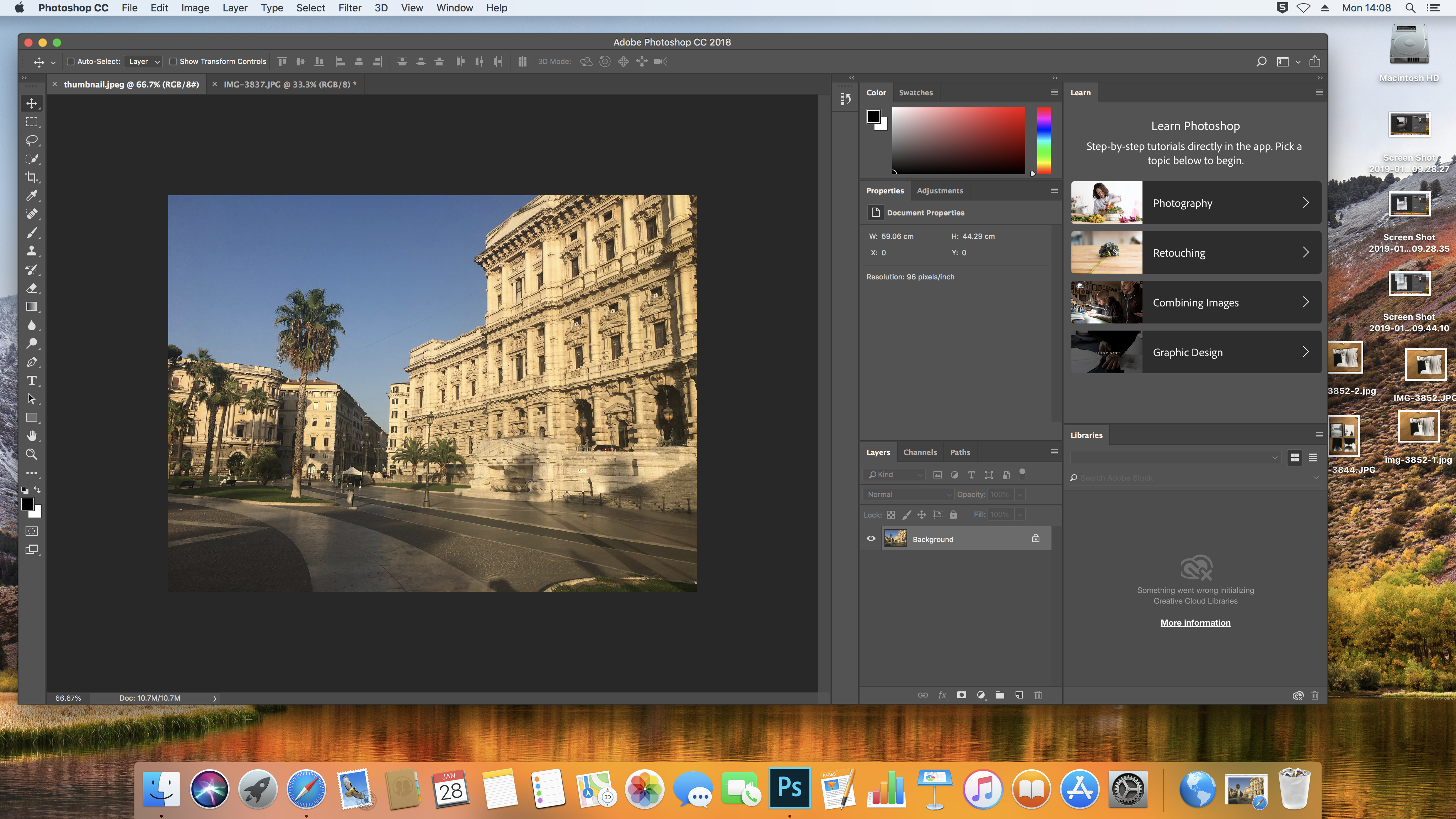Select the Crop tool
The height and width of the screenshot is (819, 1456).
point(32,177)
